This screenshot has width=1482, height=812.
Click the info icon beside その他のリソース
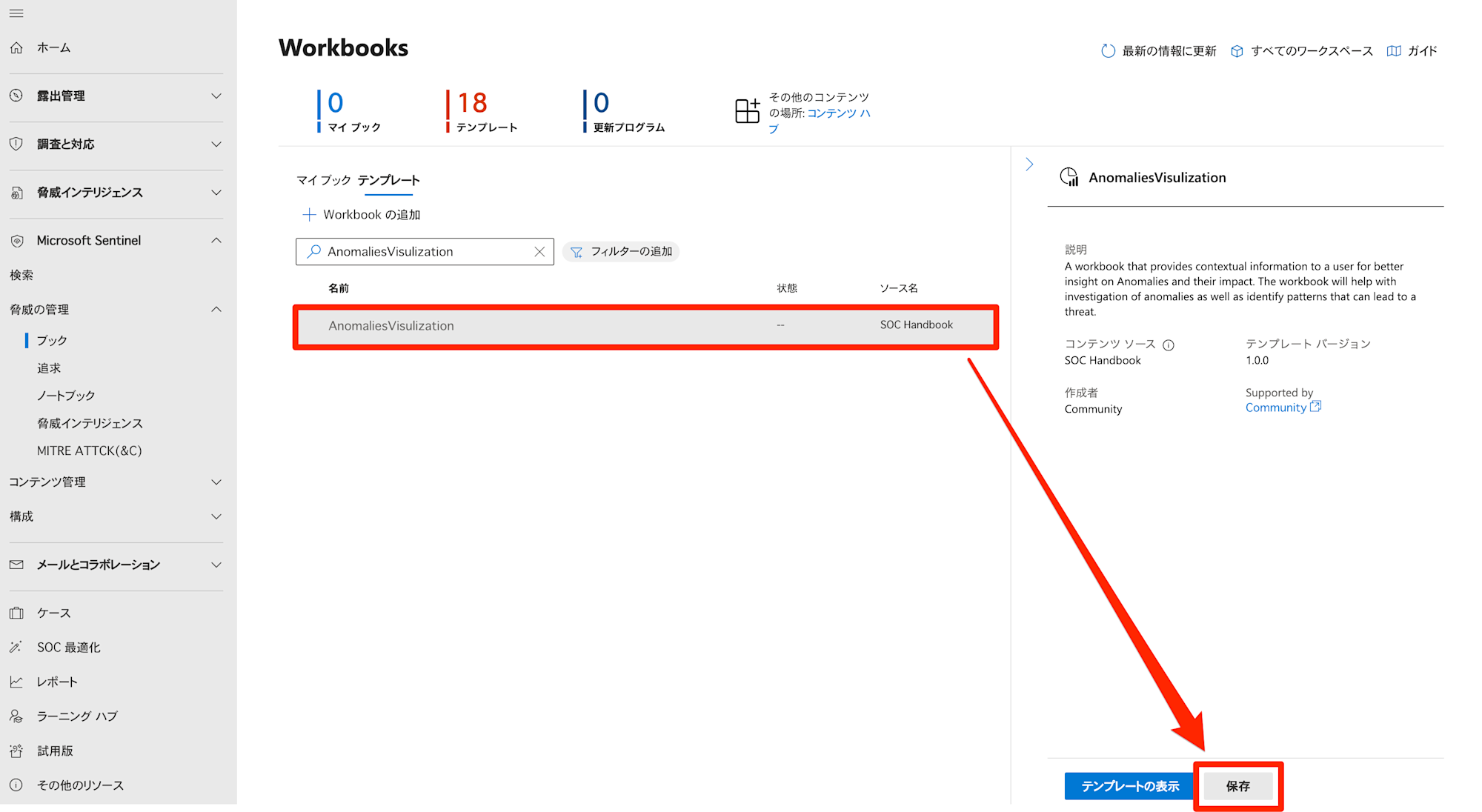click(x=16, y=785)
